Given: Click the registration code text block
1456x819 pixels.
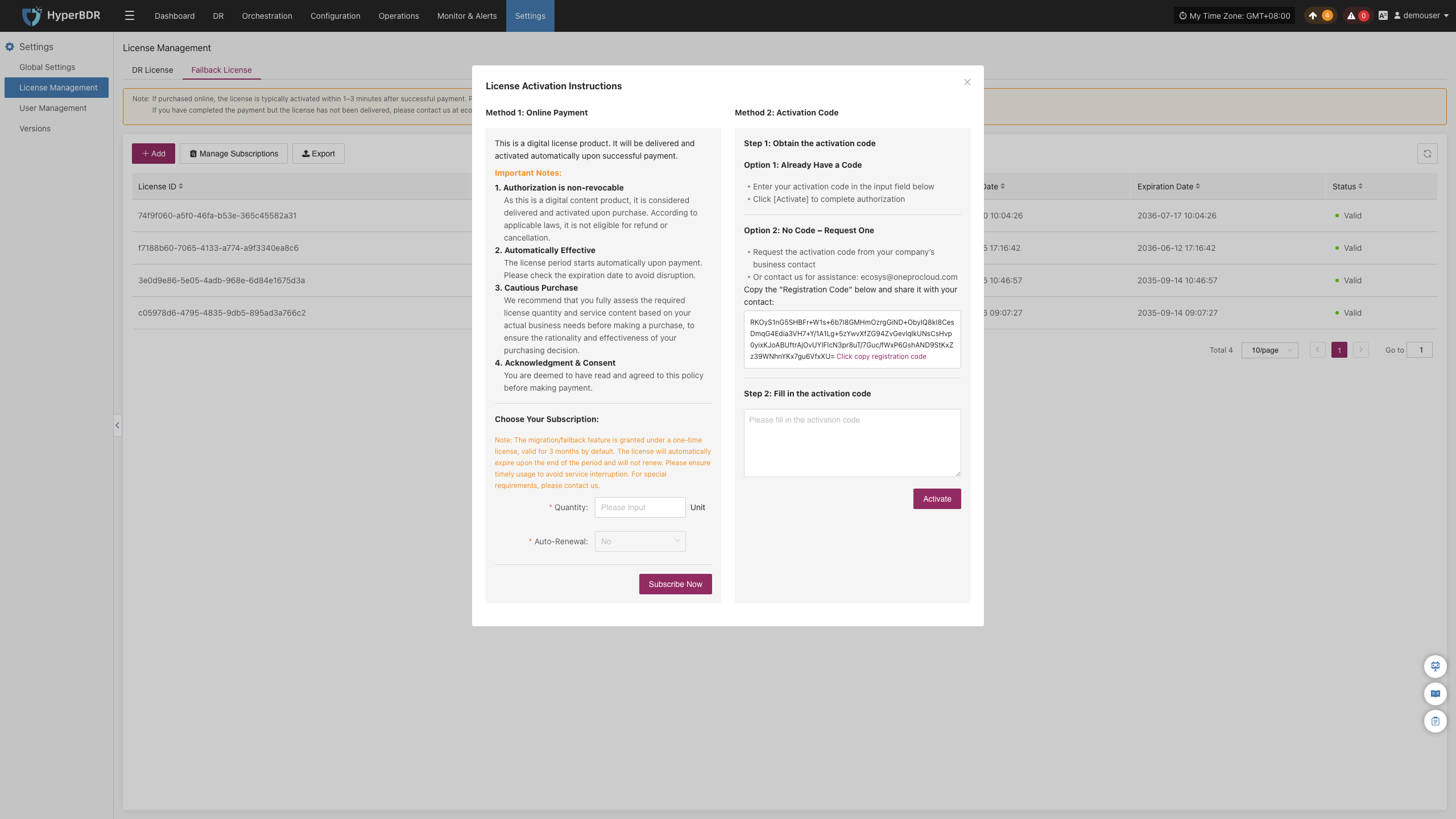Looking at the screenshot, I should (x=852, y=339).
